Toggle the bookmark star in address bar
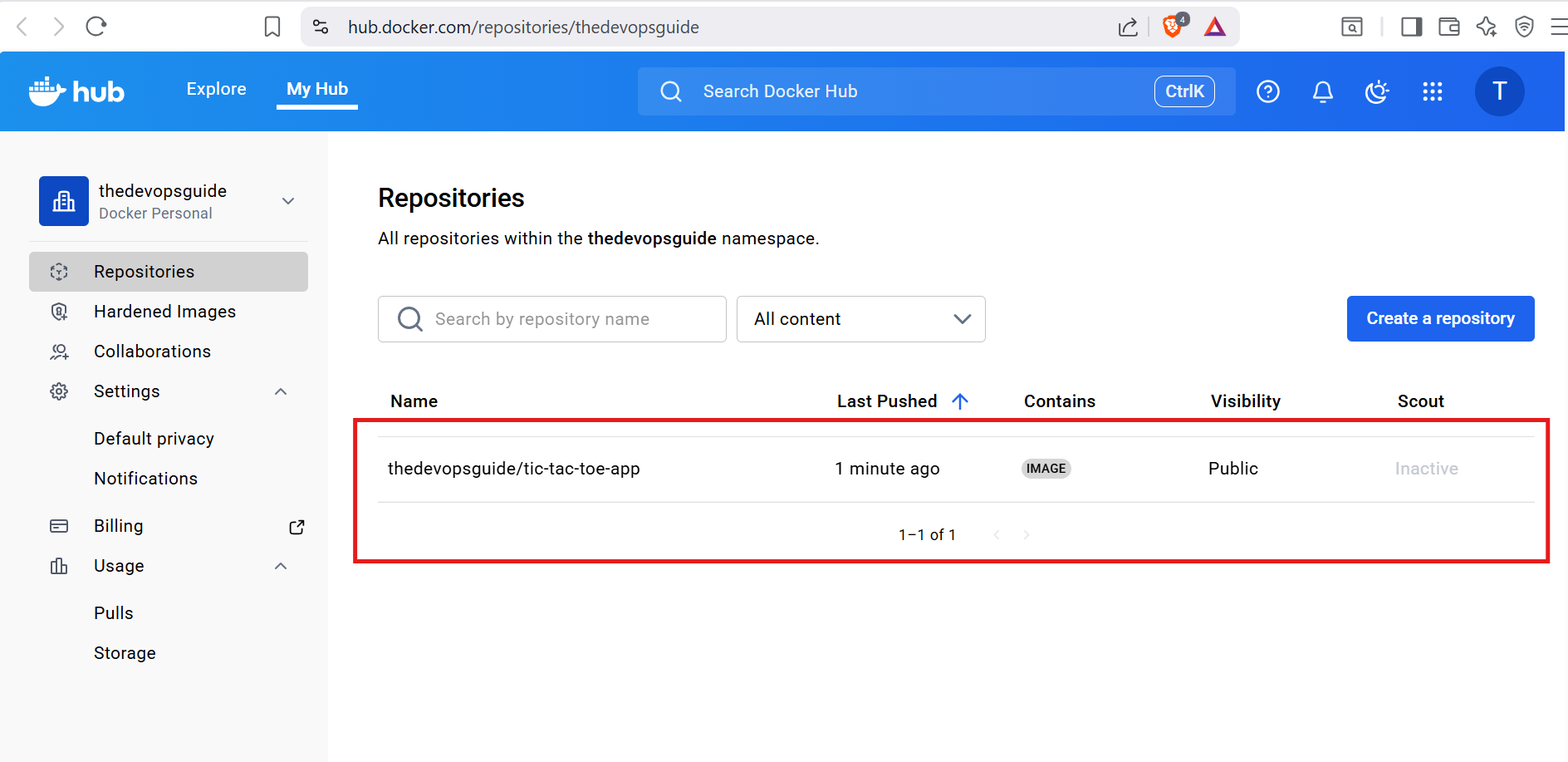The height and width of the screenshot is (762, 1568). tap(272, 26)
